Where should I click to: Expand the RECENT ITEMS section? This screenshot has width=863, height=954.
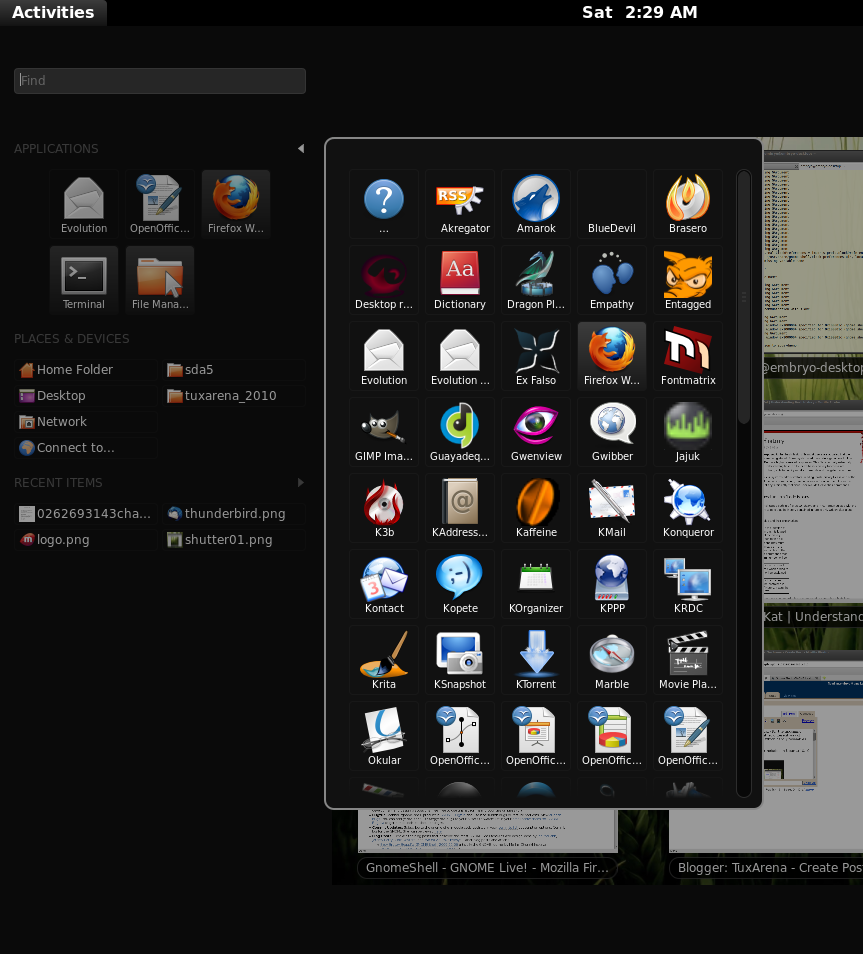pyautogui.click(x=301, y=482)
